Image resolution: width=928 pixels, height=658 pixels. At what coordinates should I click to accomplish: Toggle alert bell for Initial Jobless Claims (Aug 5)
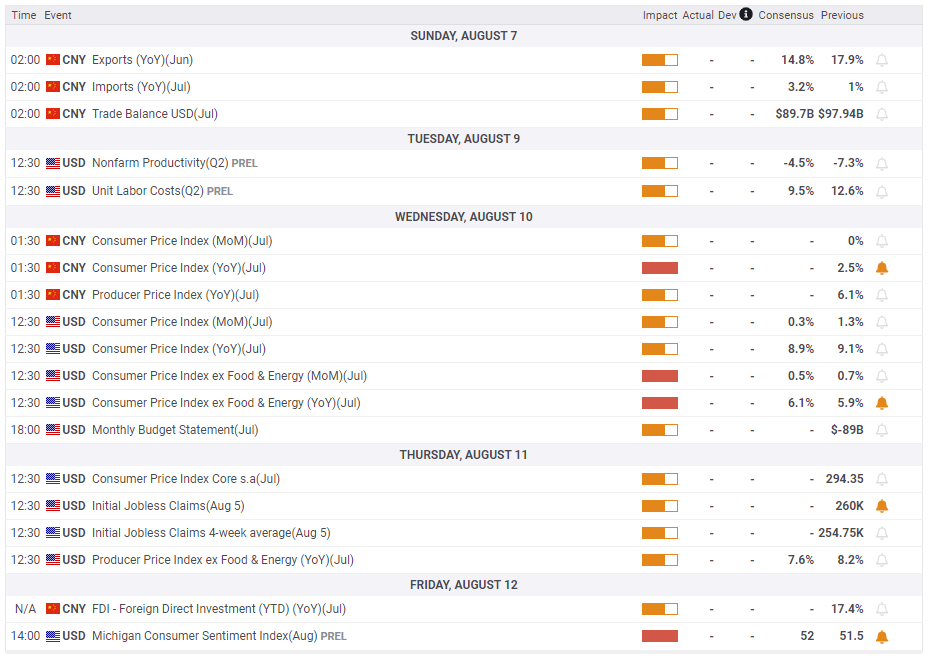(881, 506)
